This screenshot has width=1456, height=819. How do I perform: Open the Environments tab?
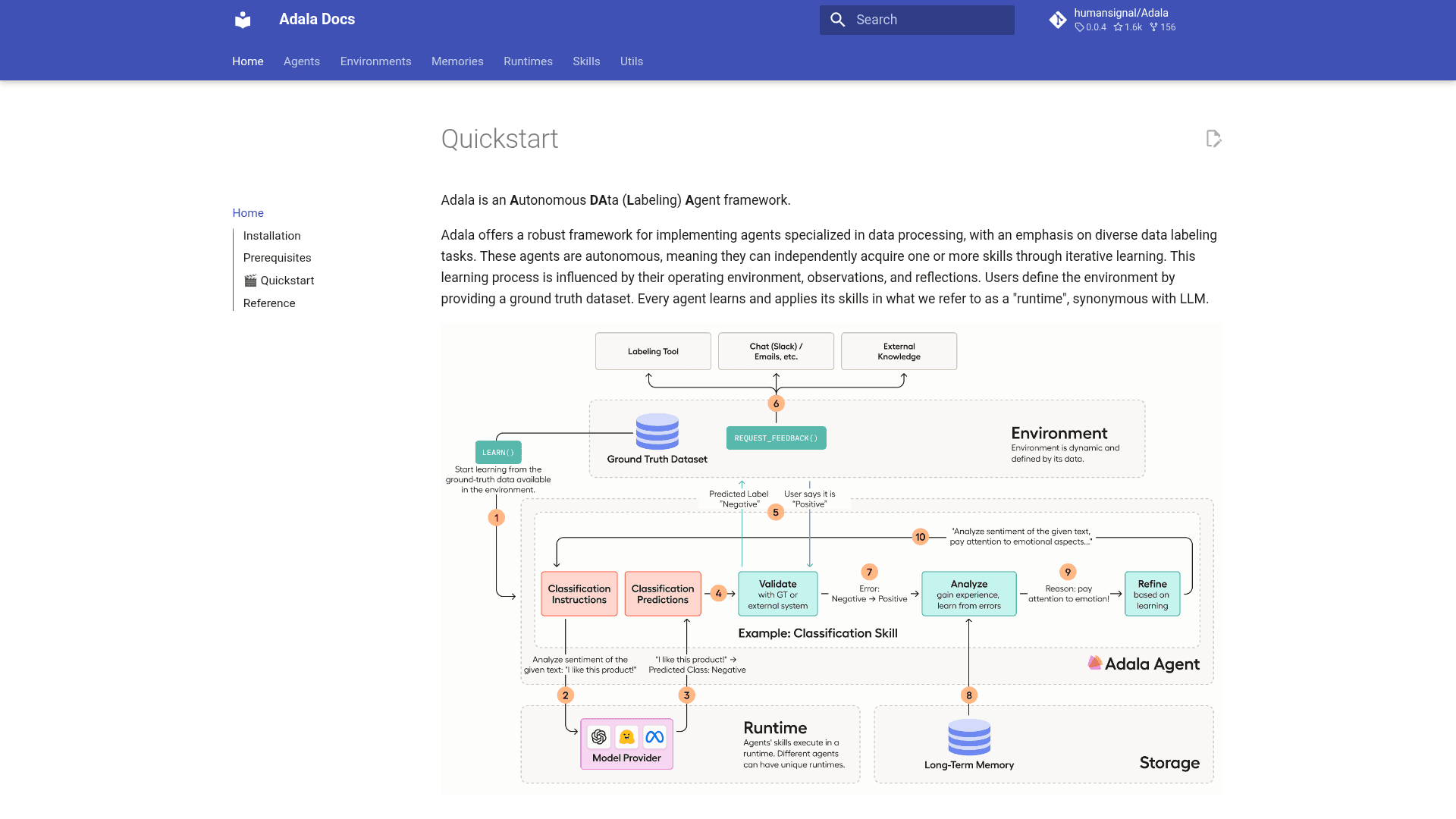[x=375, y=61]
